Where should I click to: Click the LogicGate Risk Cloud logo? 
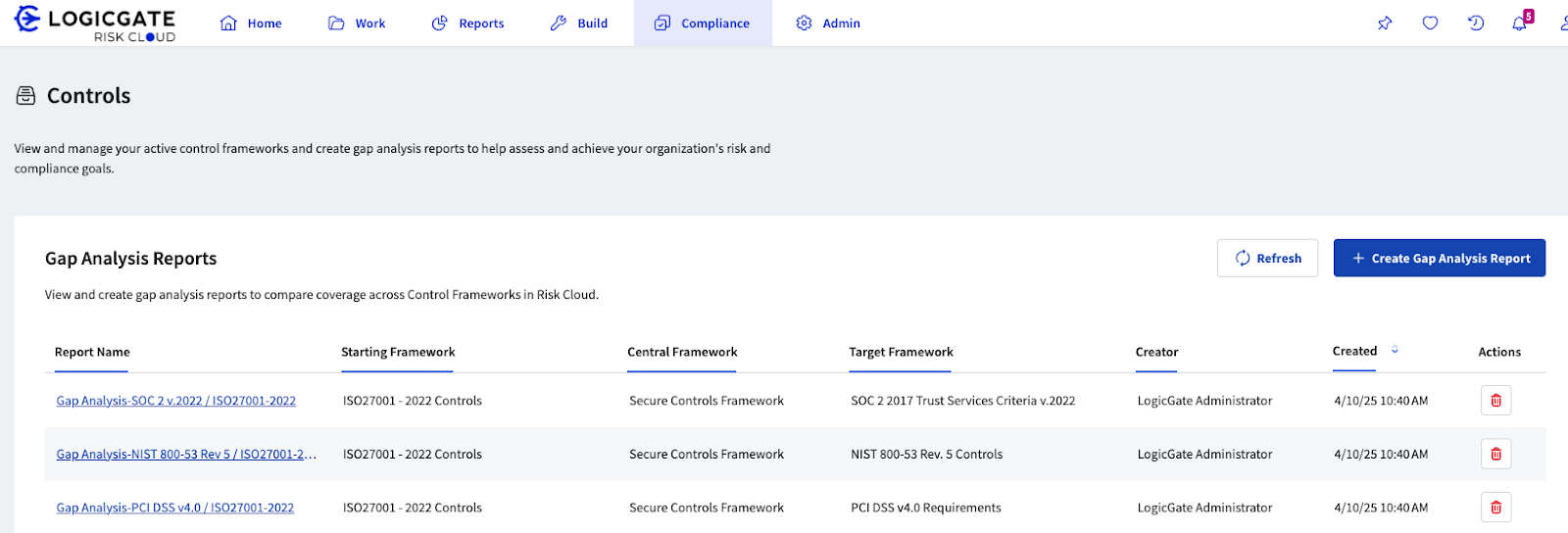94,24
